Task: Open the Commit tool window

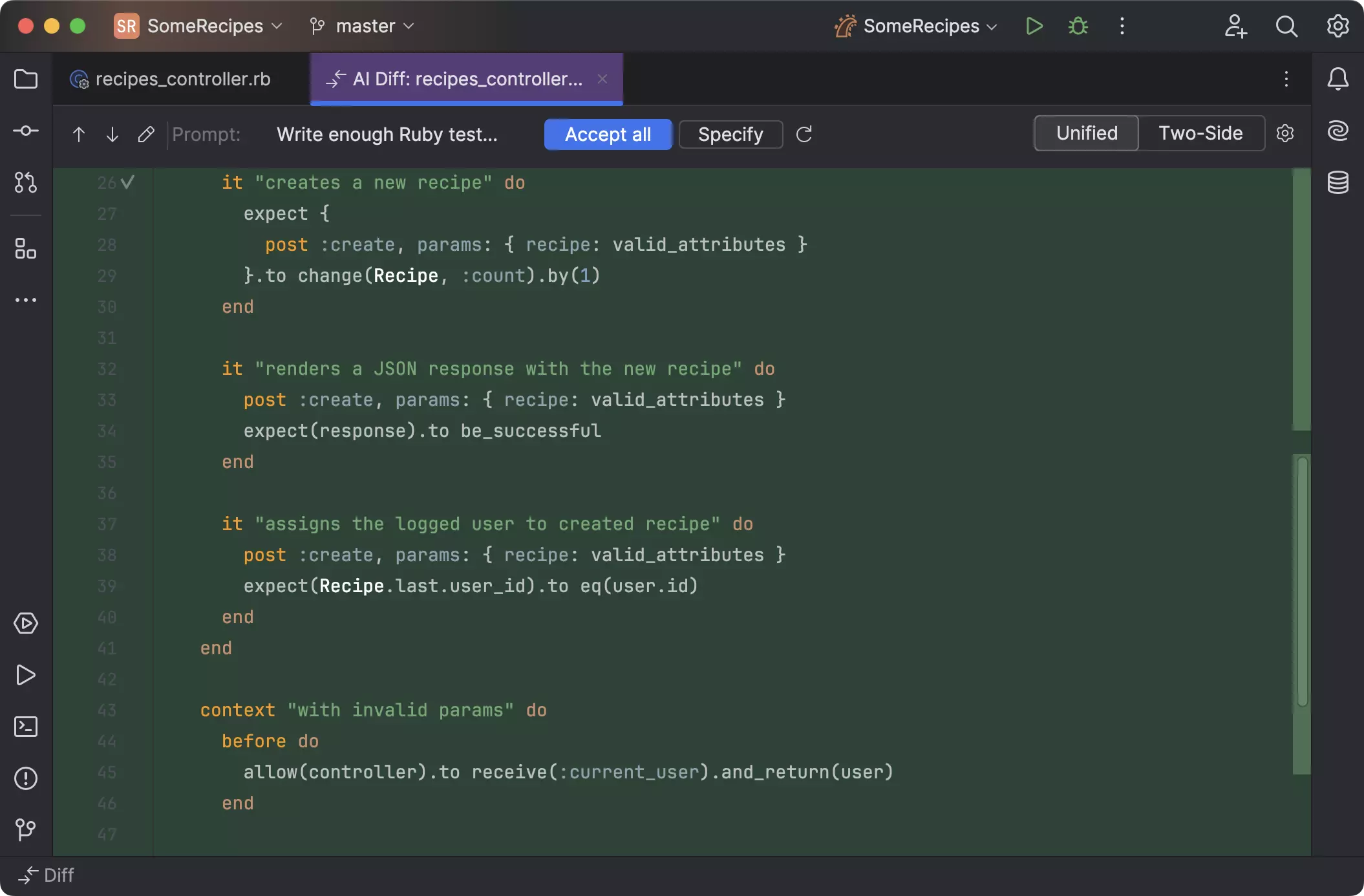Action: [x=26, y=131]
